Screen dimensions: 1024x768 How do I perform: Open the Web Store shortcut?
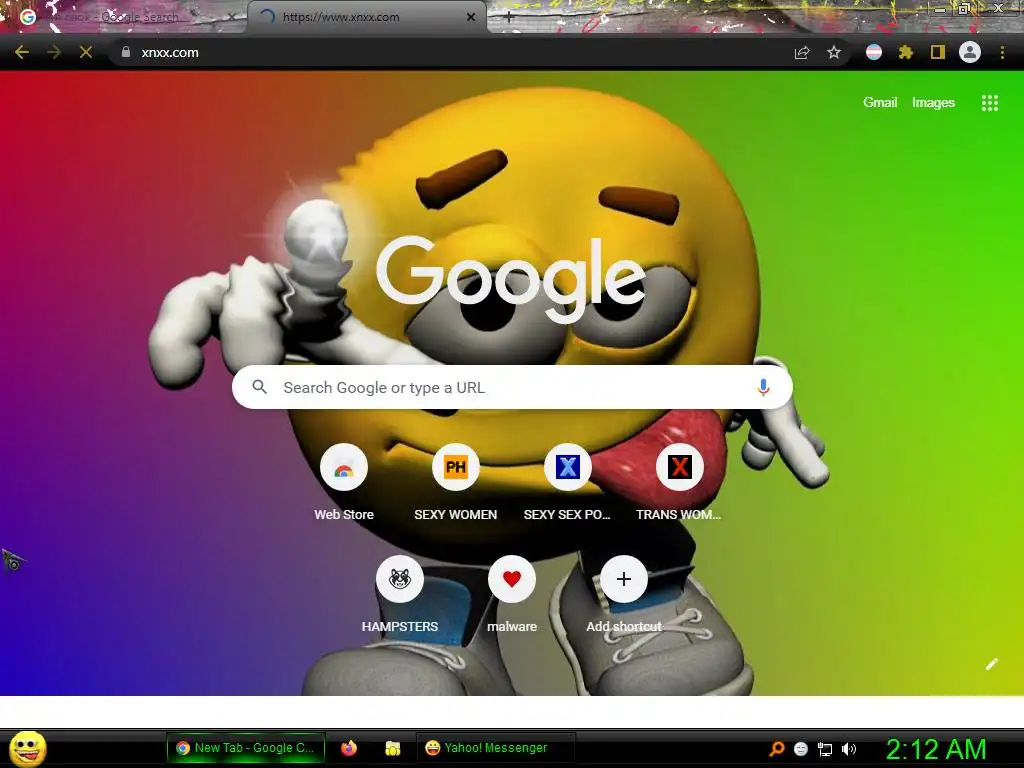[x=344, y=467]
